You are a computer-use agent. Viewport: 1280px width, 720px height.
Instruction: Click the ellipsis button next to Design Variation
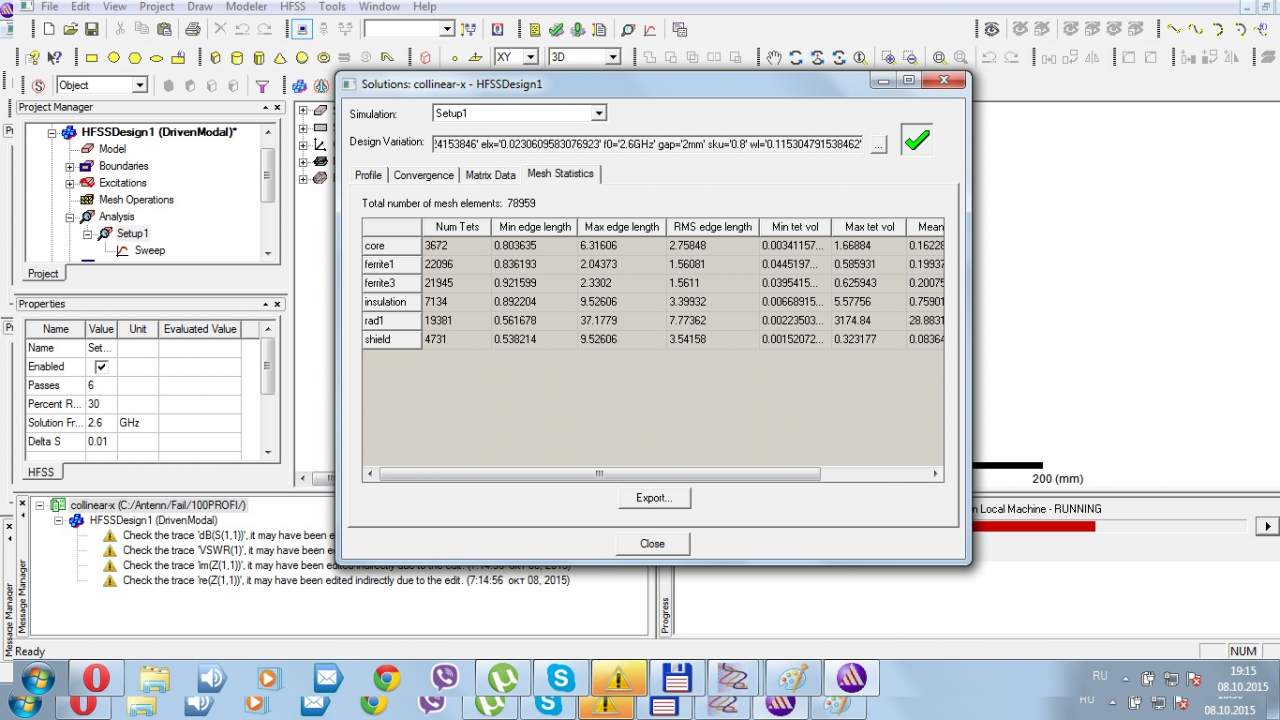(878, 145)
